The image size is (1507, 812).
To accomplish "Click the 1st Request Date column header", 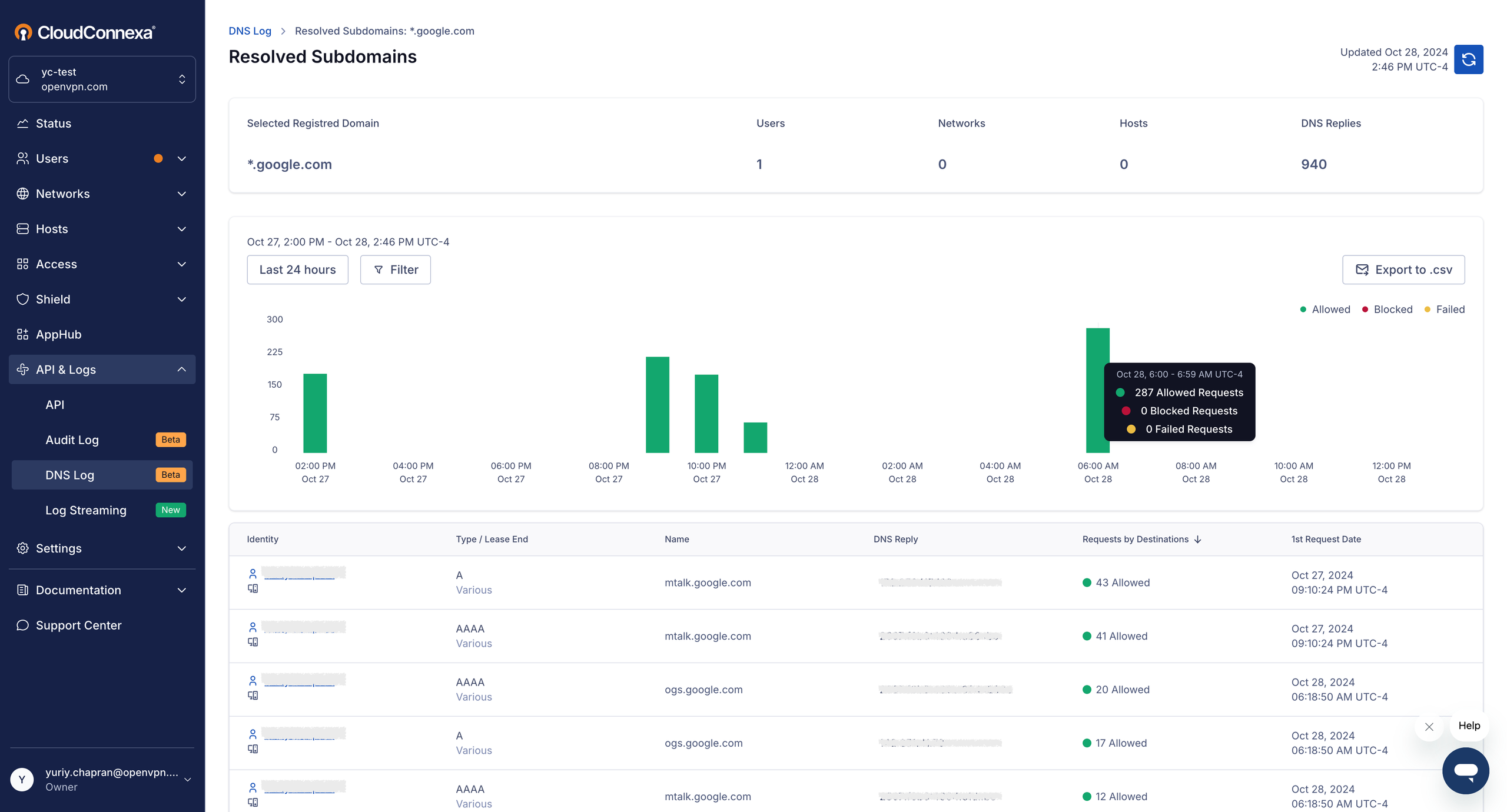I will click(1326, 540).
